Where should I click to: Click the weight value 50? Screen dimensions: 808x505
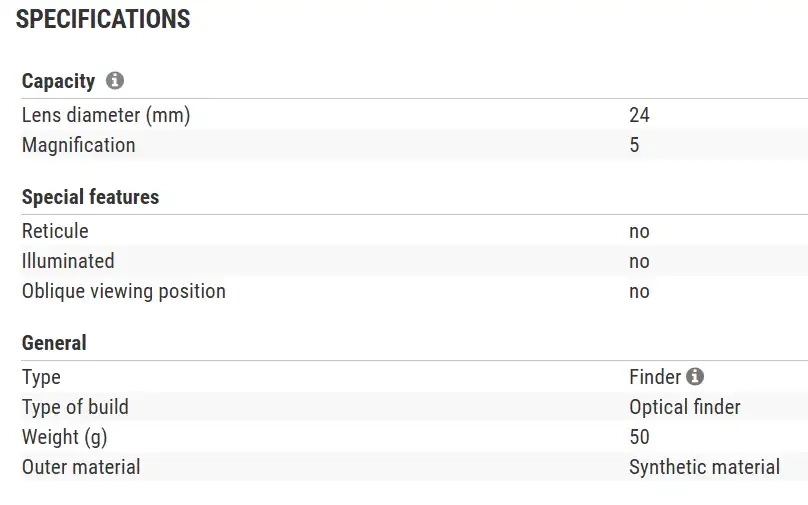point(639,437)
